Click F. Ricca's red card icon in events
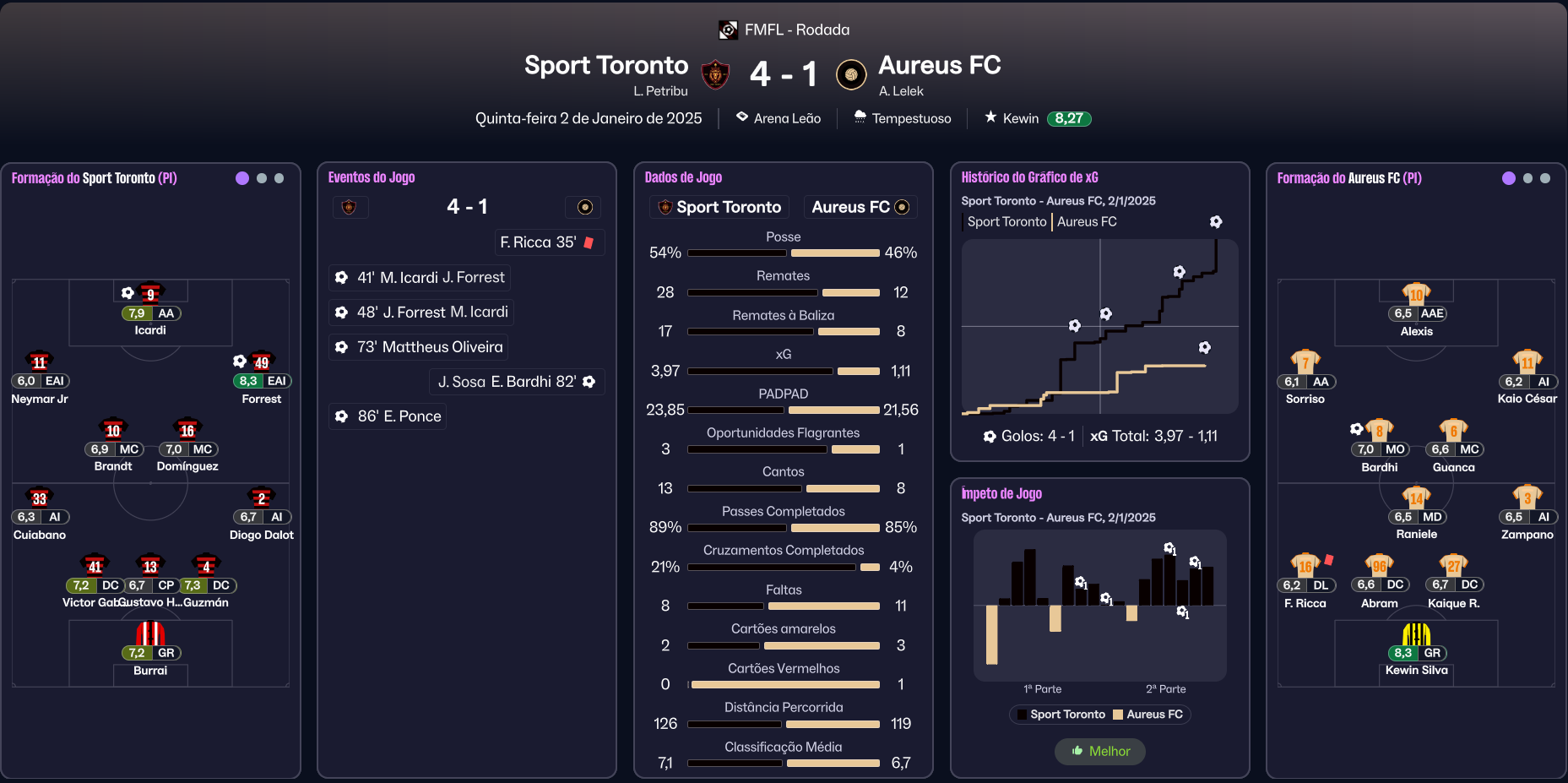Screen dimensions: 1568x783 (589, 243)
